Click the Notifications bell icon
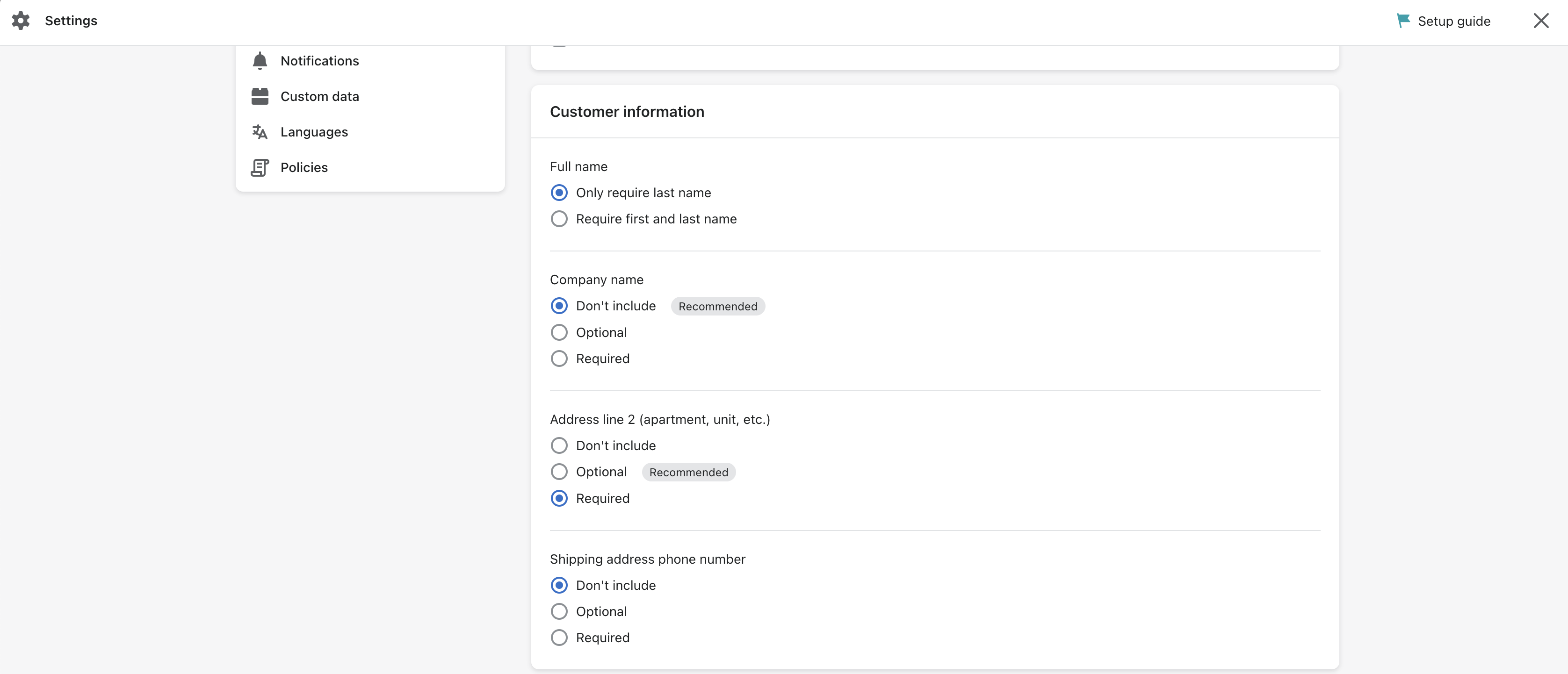The width and height of the screenshot is (1568, 674). click(x=260, y=60)
